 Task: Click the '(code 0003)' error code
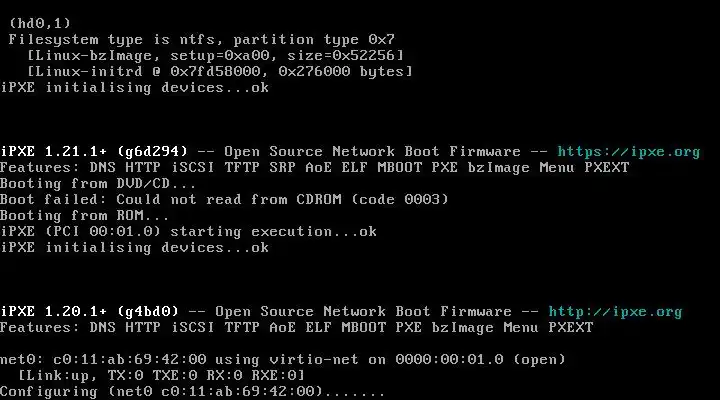point(400,200)
